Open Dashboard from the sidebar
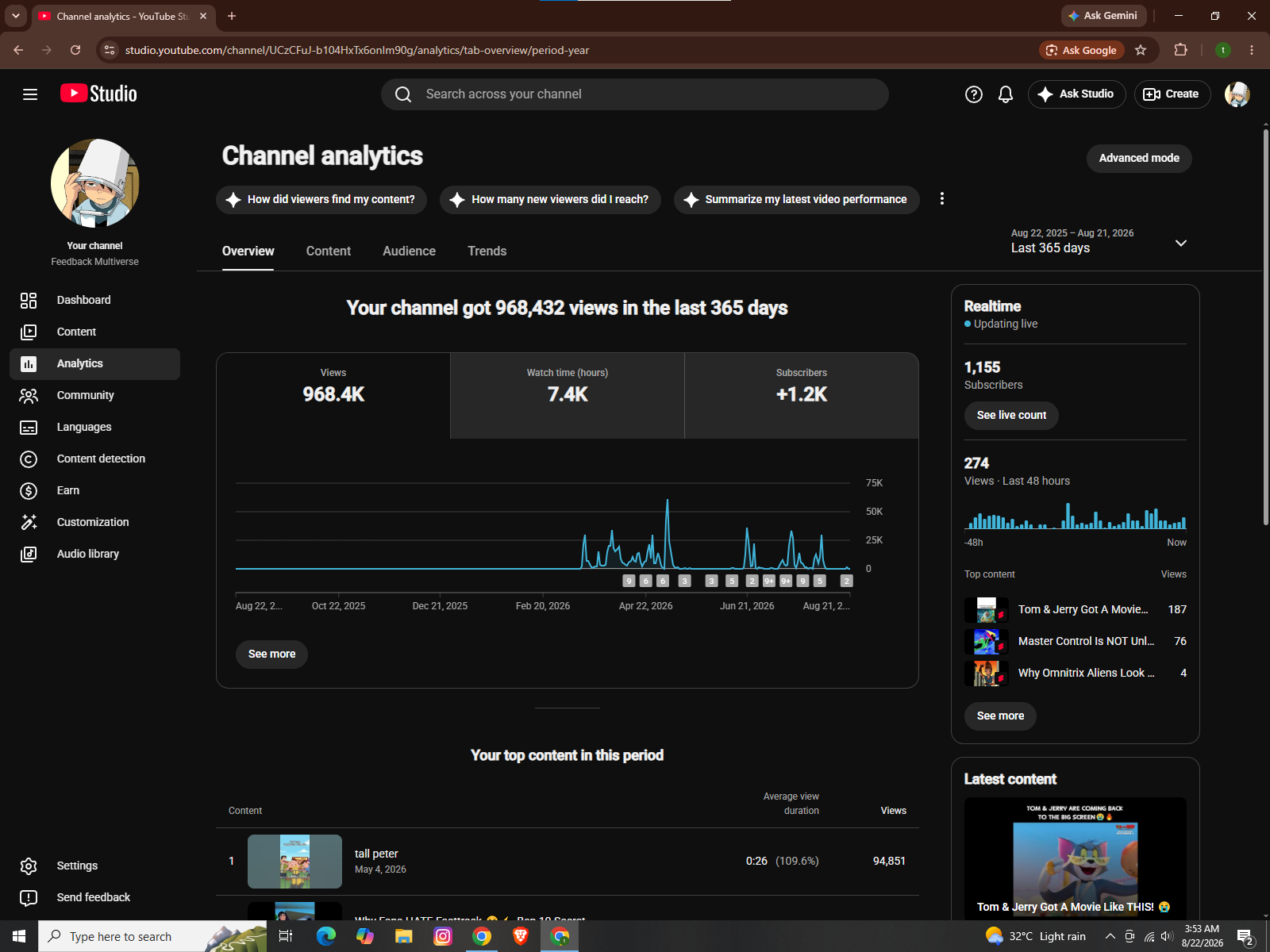 coord(94,300)
